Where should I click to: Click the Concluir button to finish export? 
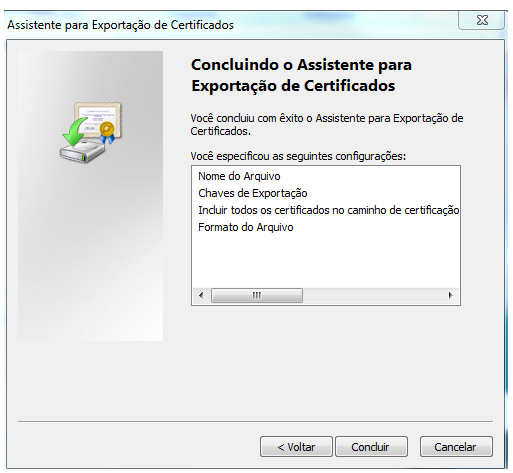point(371,447)
